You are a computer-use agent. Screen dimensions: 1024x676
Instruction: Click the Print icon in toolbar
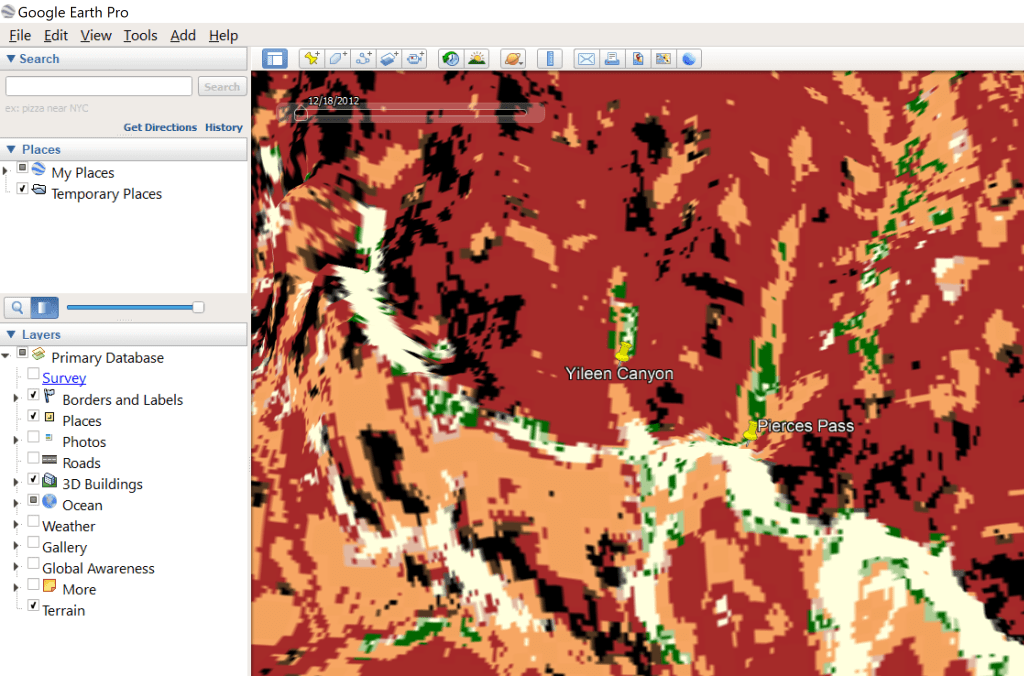point(612,59)
